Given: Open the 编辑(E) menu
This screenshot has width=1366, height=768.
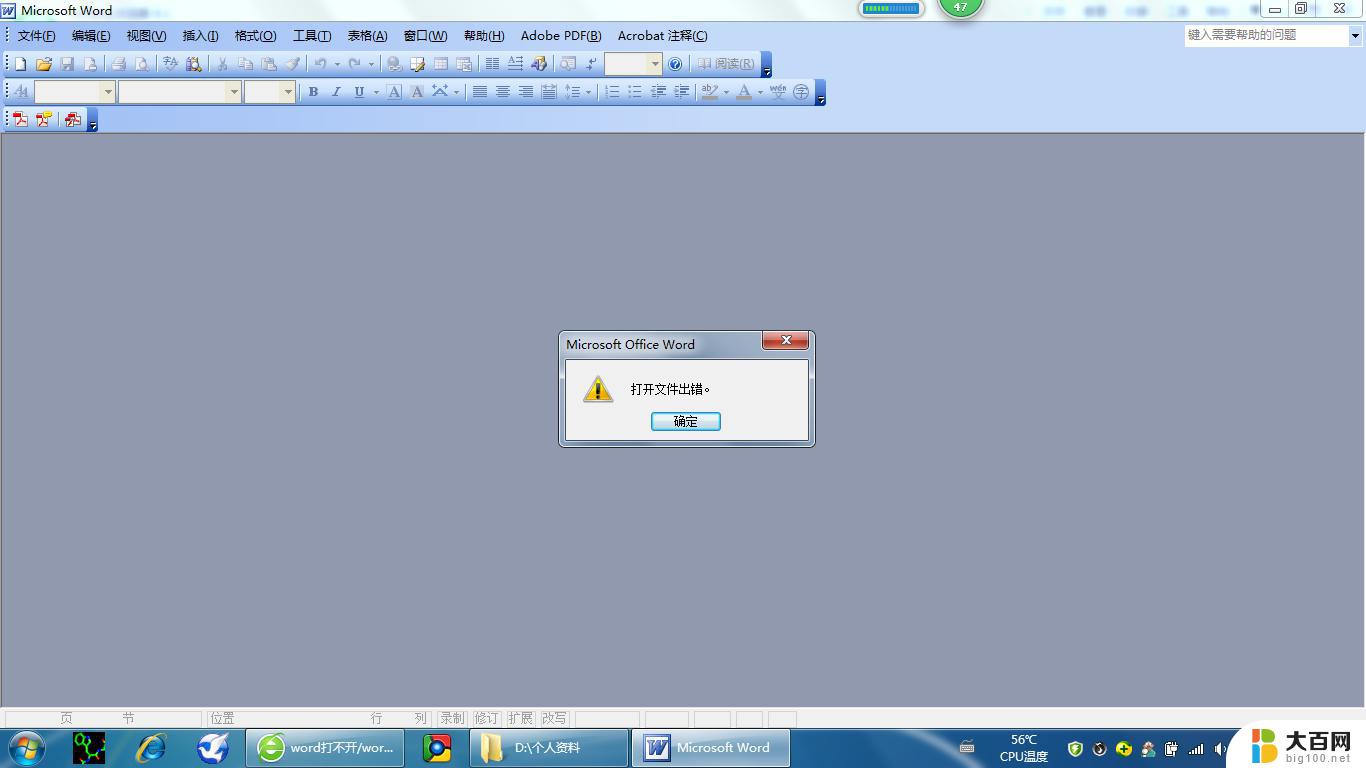Looking at the screenshot, I should pyautogui.click(x=91, y=36).
